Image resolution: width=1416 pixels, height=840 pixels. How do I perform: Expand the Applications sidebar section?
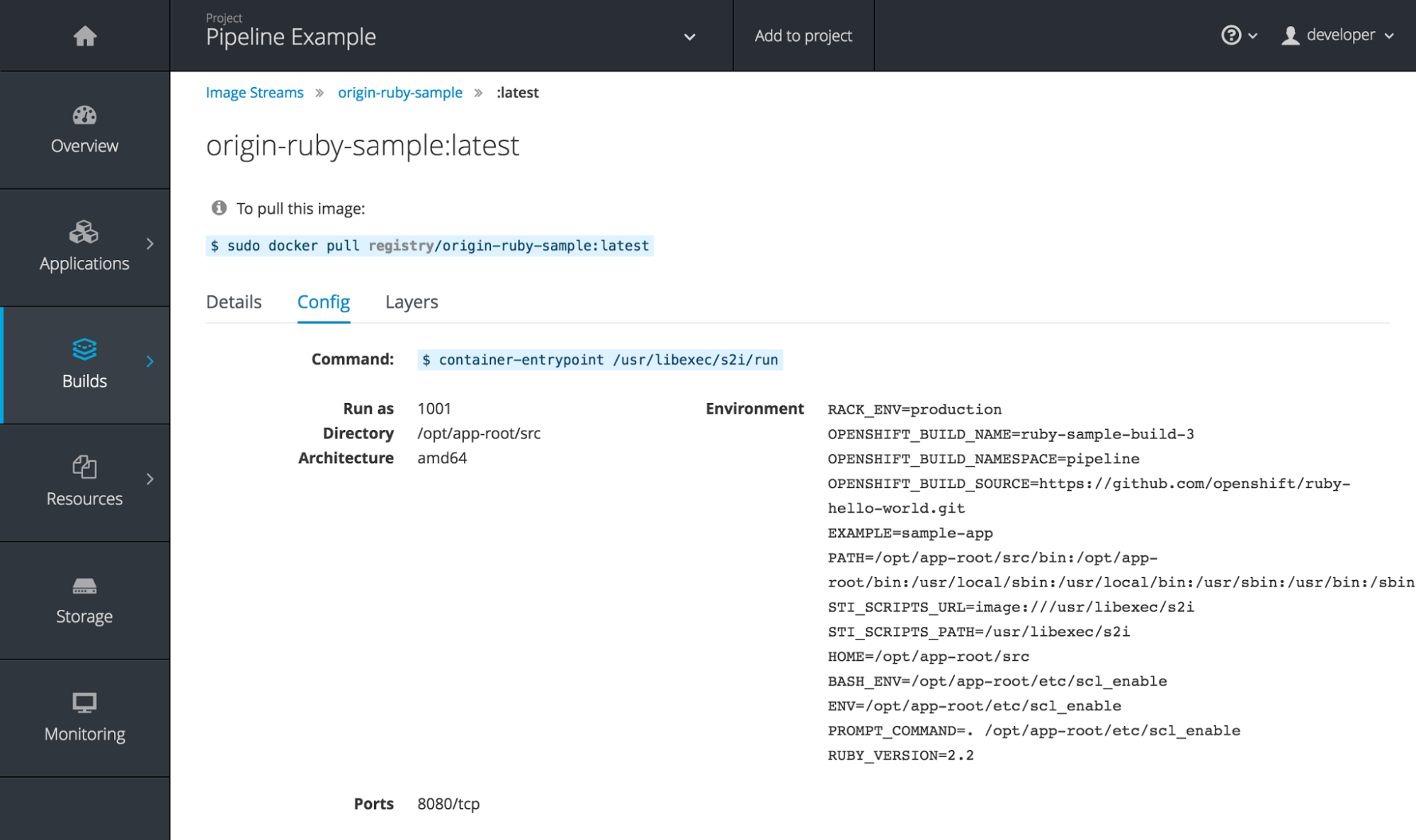[84, 245]
